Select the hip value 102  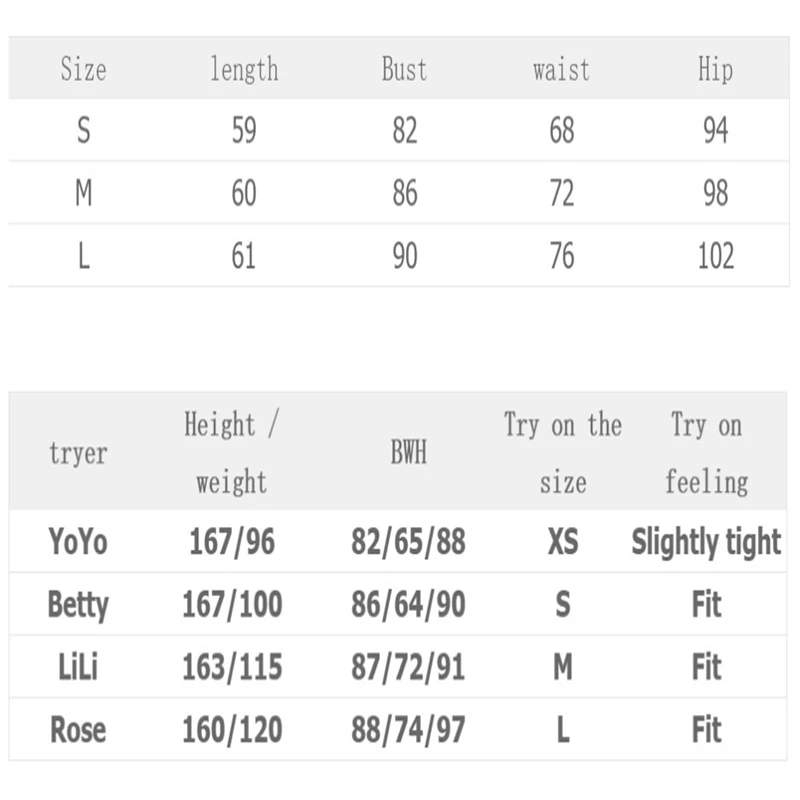coord(716,256)
